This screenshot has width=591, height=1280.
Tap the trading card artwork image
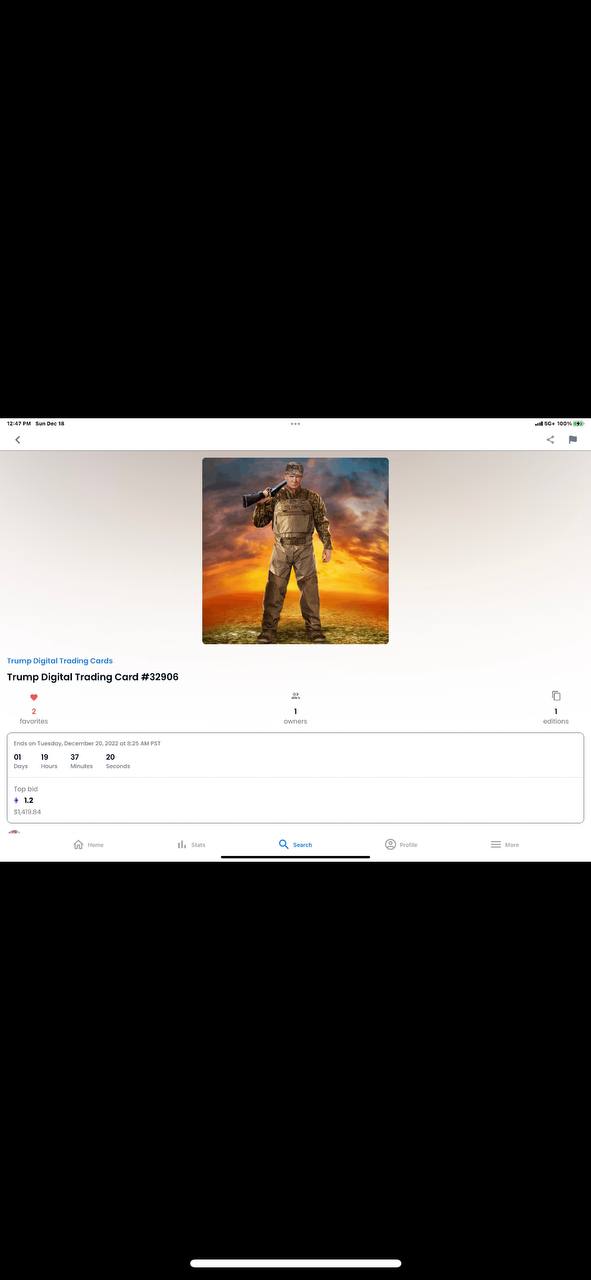click(295, 551)
